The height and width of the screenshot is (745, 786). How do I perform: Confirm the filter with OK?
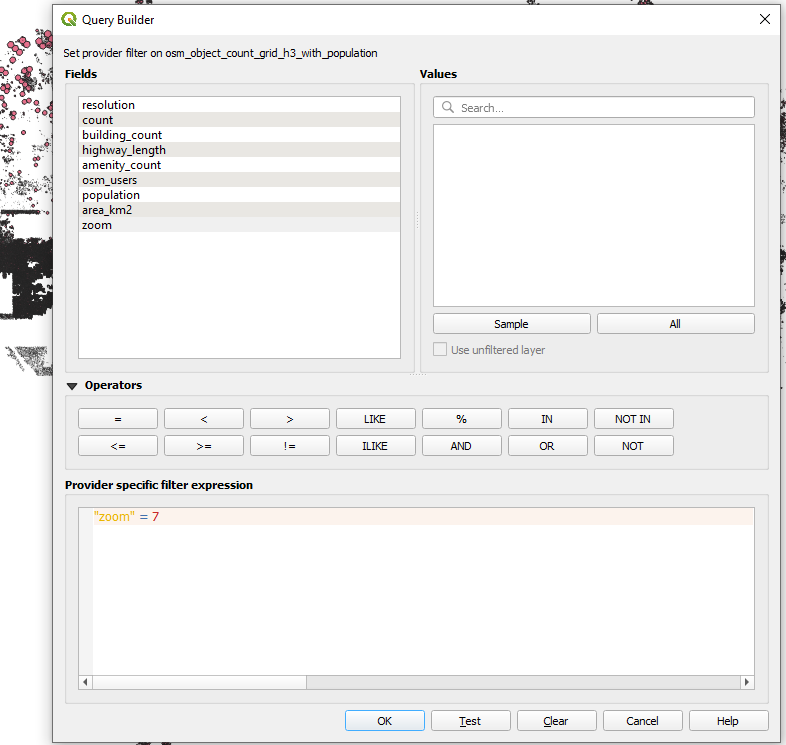click(x=384, y=720)
